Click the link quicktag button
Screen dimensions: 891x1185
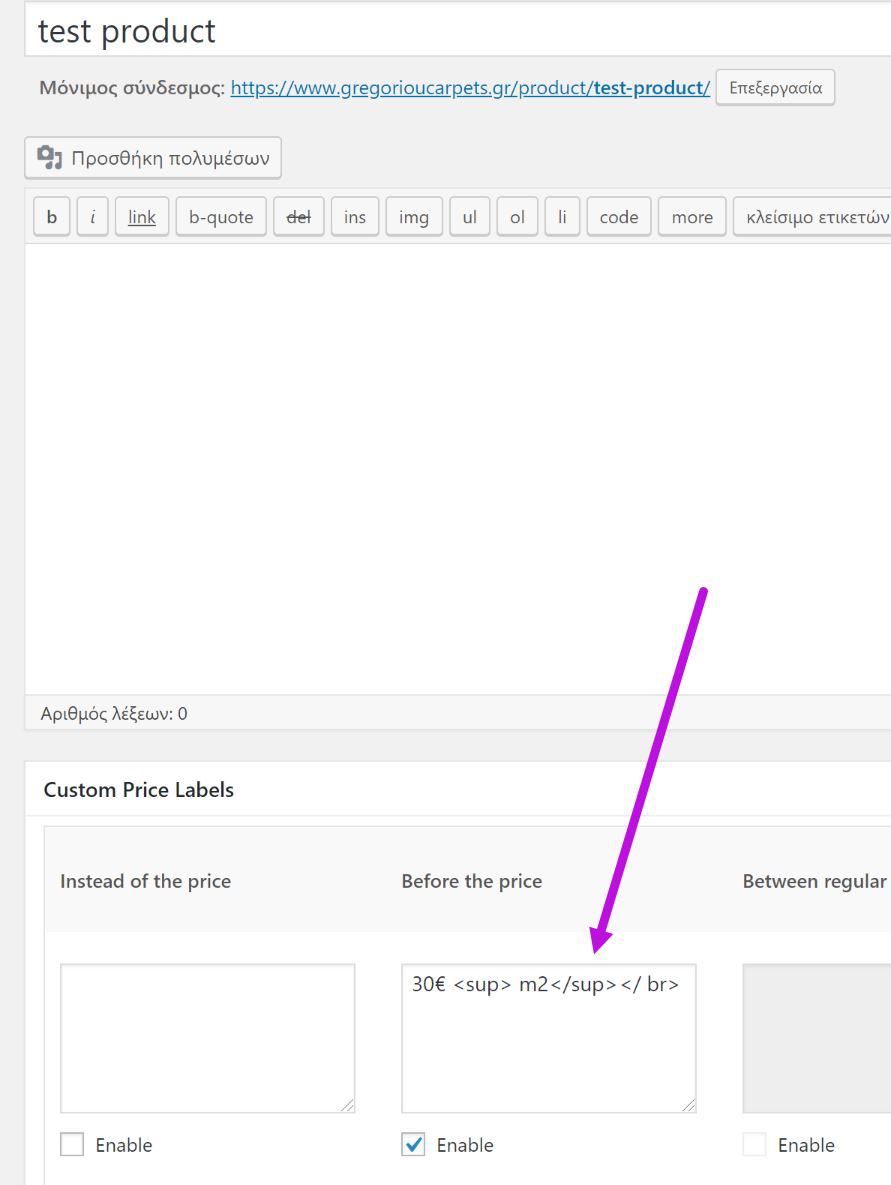pos(142,217)
